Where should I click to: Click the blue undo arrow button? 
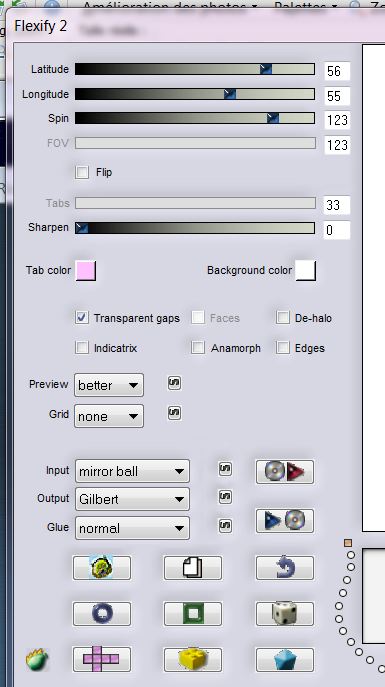coord(285,568)
